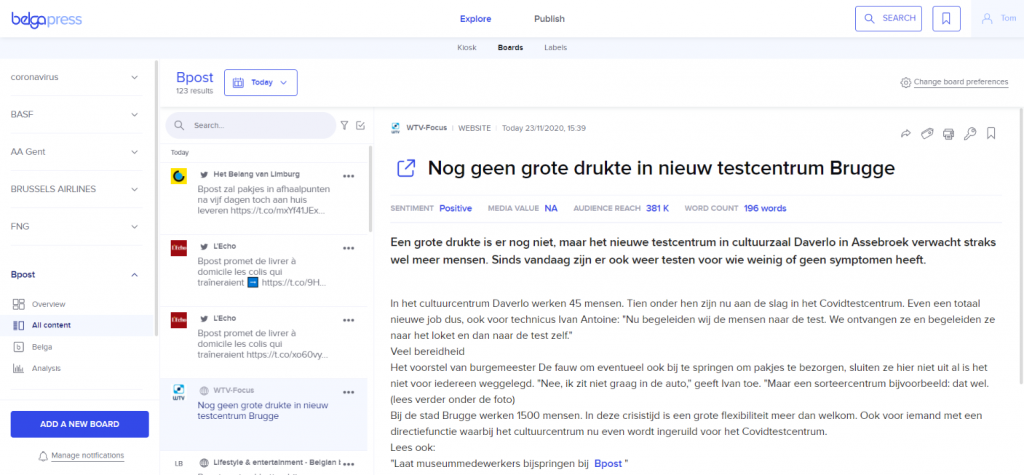Open options dots for first L'Echo item

point(349,248)
